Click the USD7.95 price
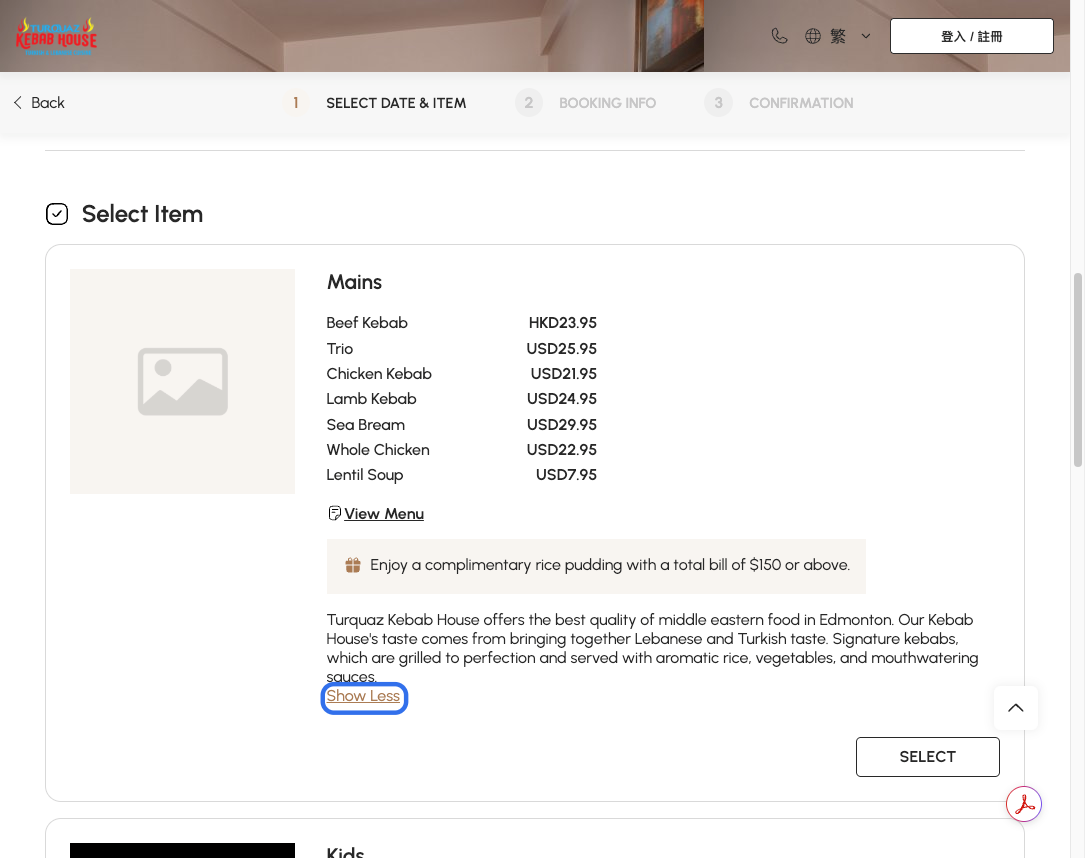This screenshot has height=858, width=1085. [566, 475]
